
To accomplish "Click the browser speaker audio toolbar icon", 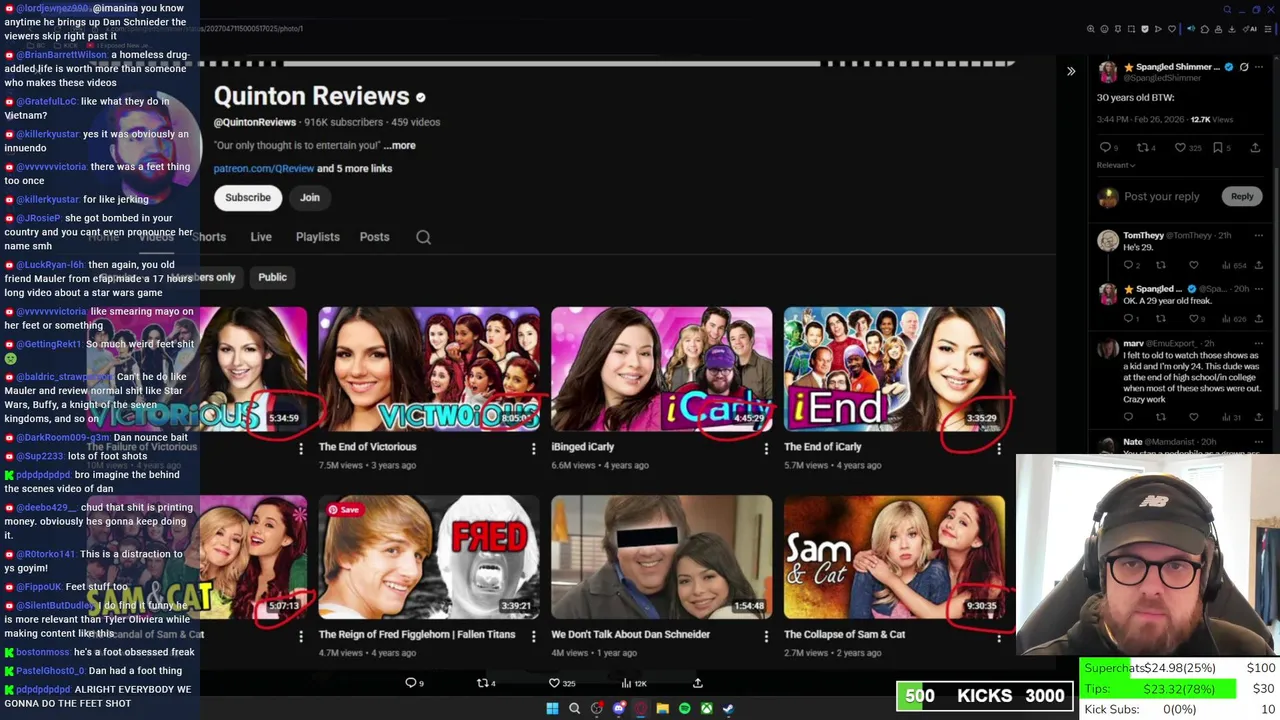I will [1191, 29].
